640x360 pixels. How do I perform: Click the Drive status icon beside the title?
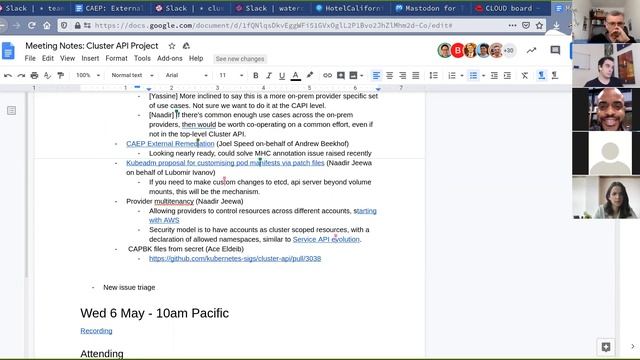tap(186, 46)
